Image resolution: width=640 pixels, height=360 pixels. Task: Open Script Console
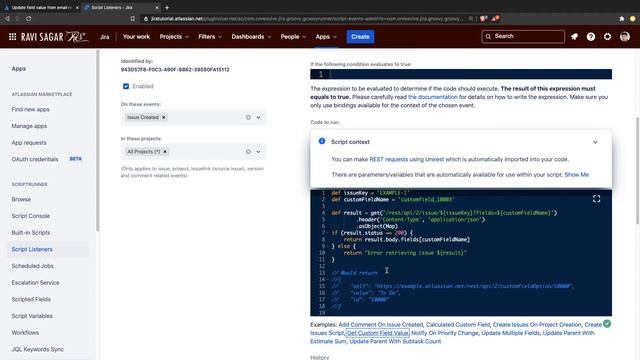click(31, 216)
